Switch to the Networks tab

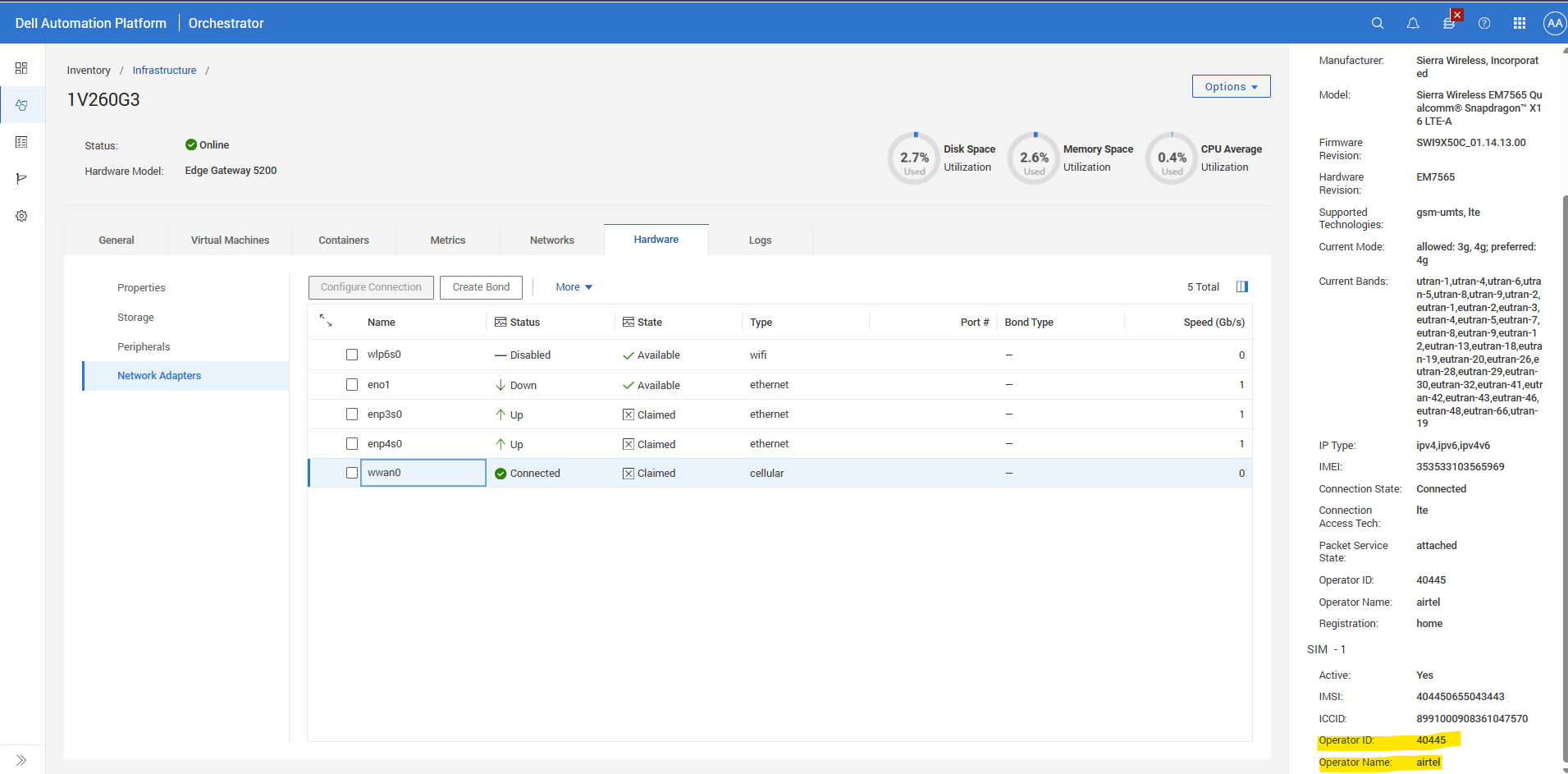tap(552, 240)
